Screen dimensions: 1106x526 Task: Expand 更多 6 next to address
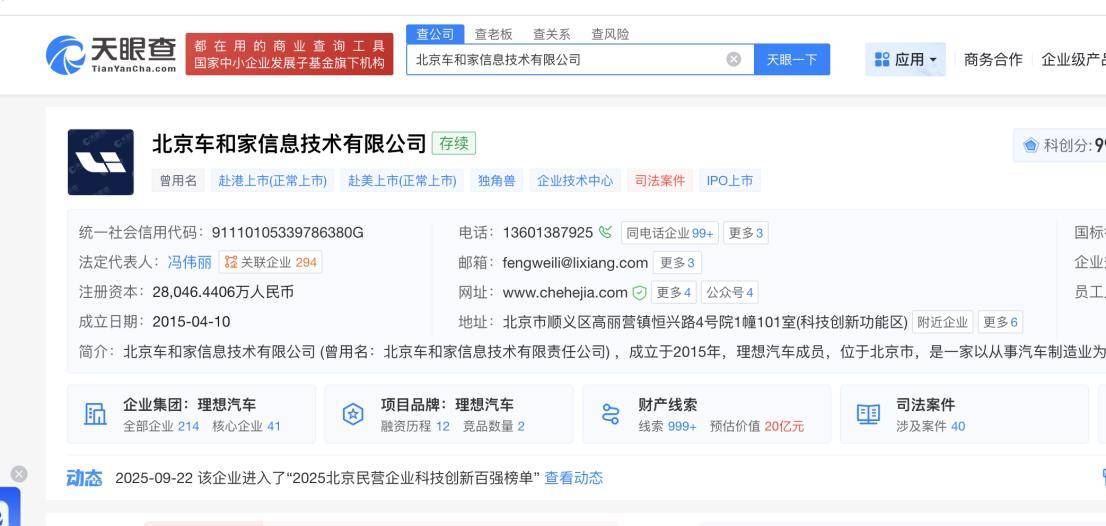coord(1000,322)
